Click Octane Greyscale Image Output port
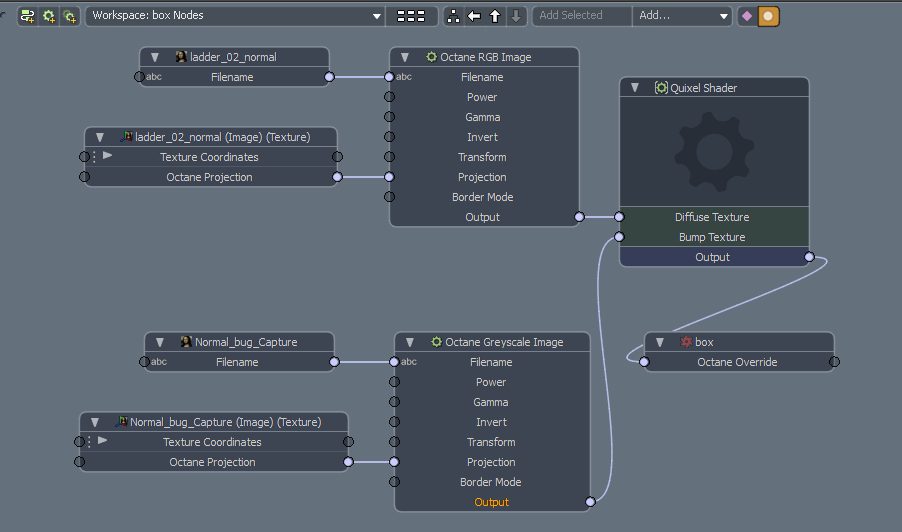Image resolution: width=902 pixels, height=532 pixels. pos(590,502)
